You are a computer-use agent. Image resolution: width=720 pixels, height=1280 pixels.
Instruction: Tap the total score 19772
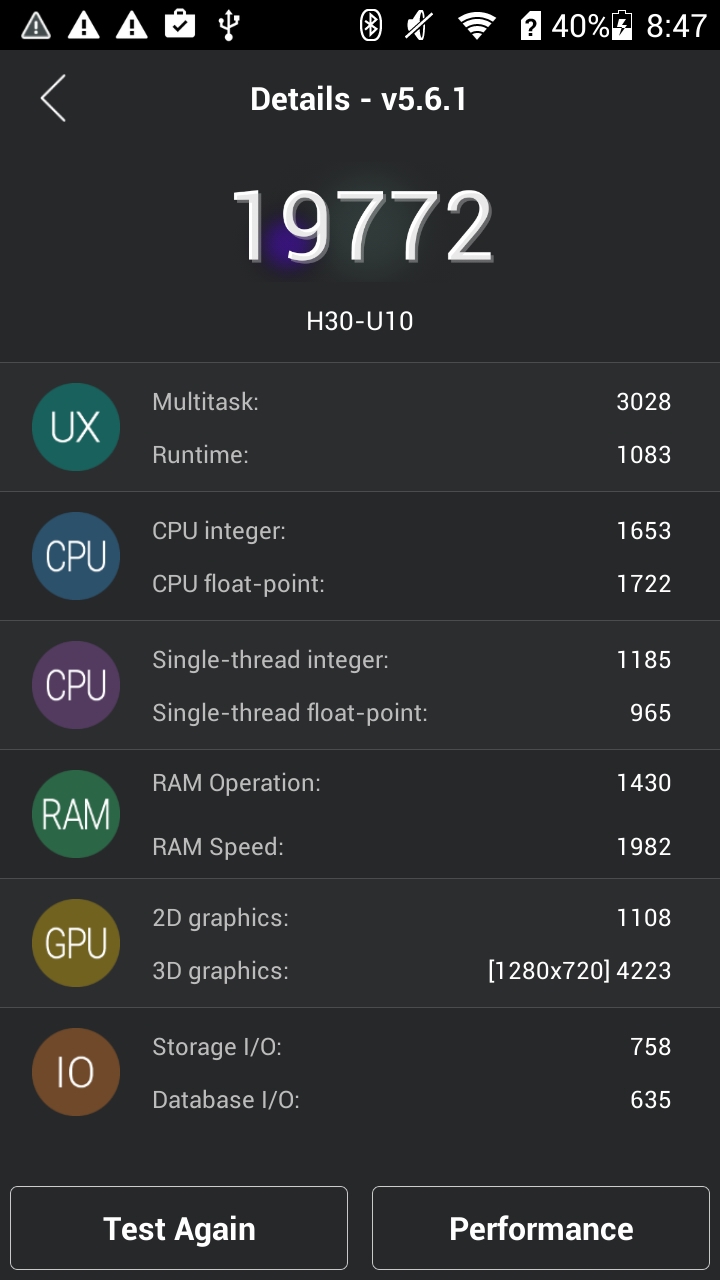[362, 226]
